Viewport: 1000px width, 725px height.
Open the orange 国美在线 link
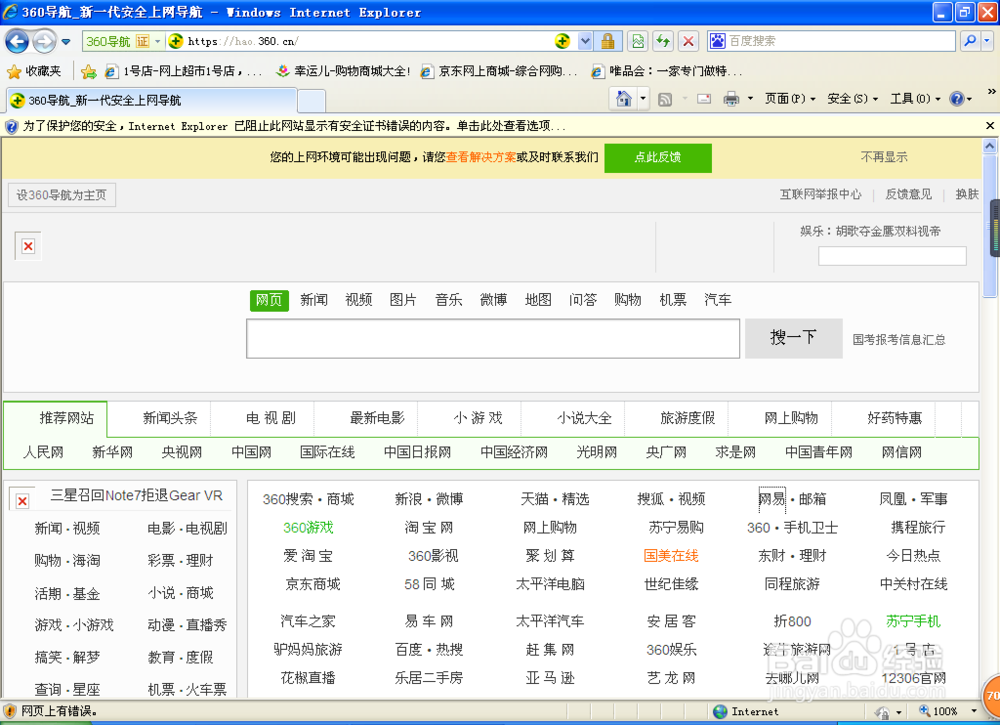click(671, 556)
